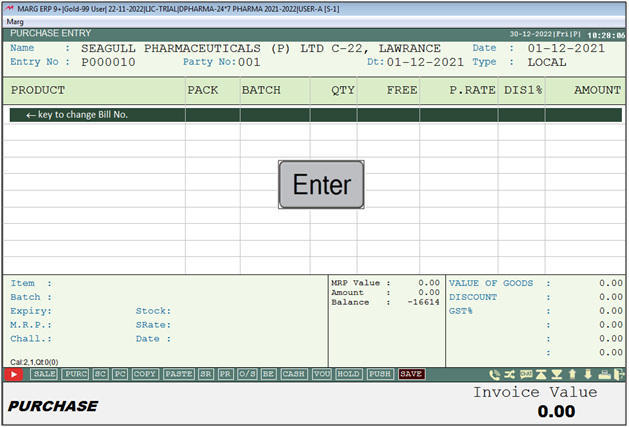Click the PASTE button
629x427 pixels.
click(179, 374)
